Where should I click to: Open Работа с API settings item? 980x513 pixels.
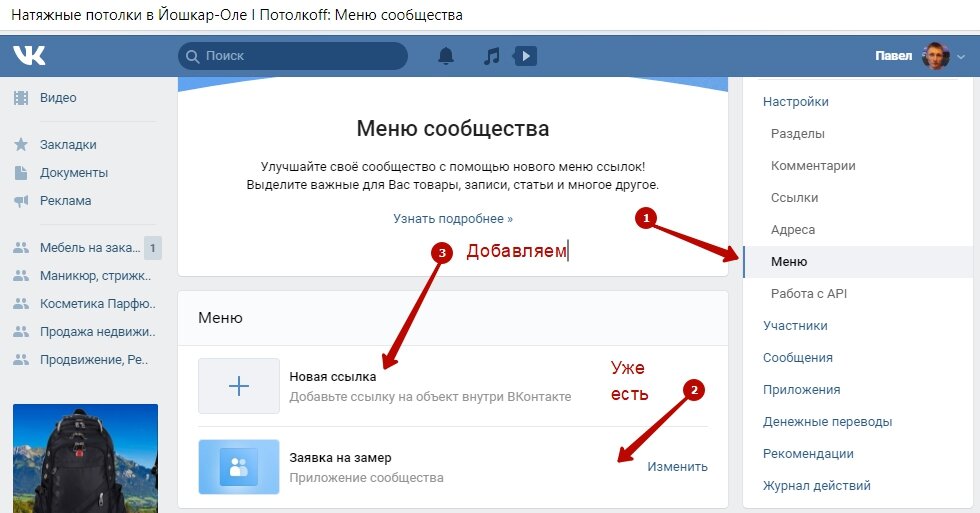click(x=809, y=294)
